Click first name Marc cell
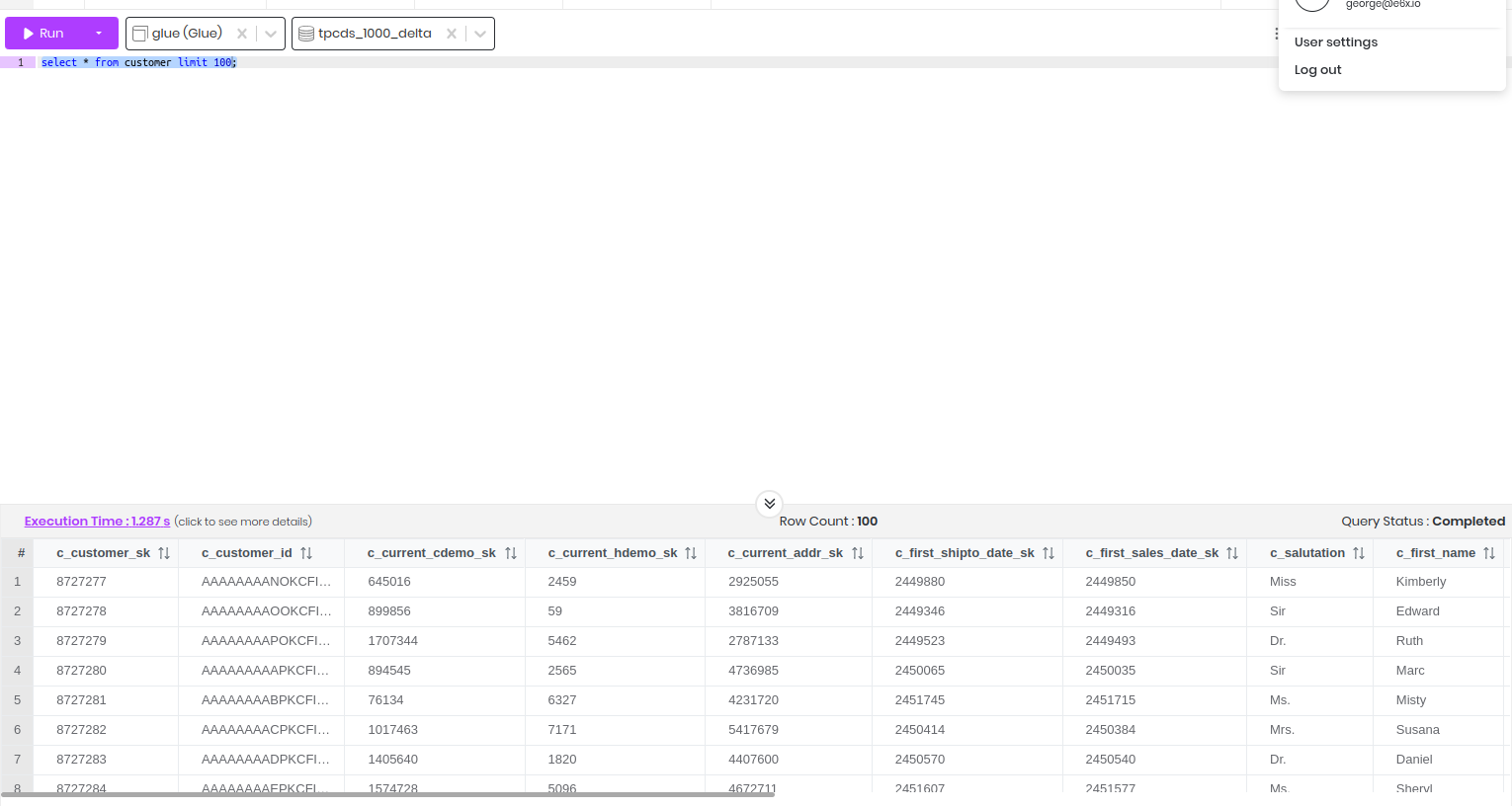This screenshot has width=1512, height=809. [x=1410, y=671]
